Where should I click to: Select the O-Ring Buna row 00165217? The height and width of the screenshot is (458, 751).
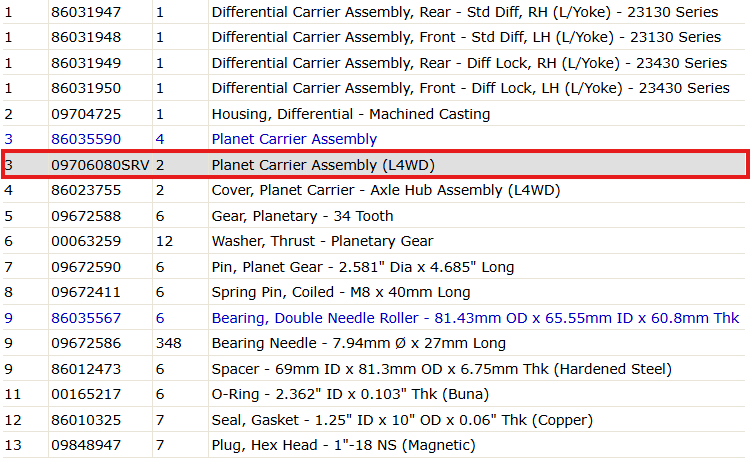374,394
